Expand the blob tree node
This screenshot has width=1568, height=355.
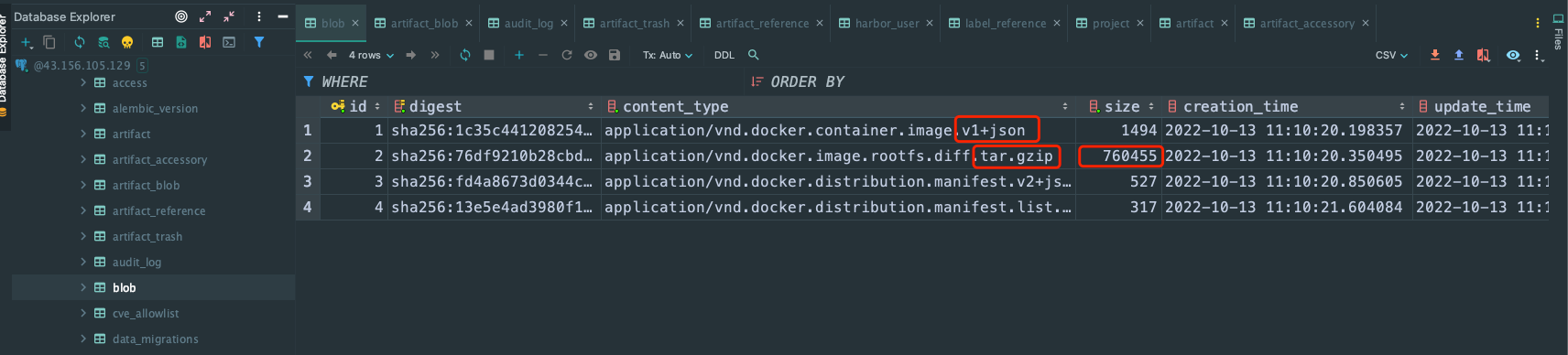pos(83,287)
